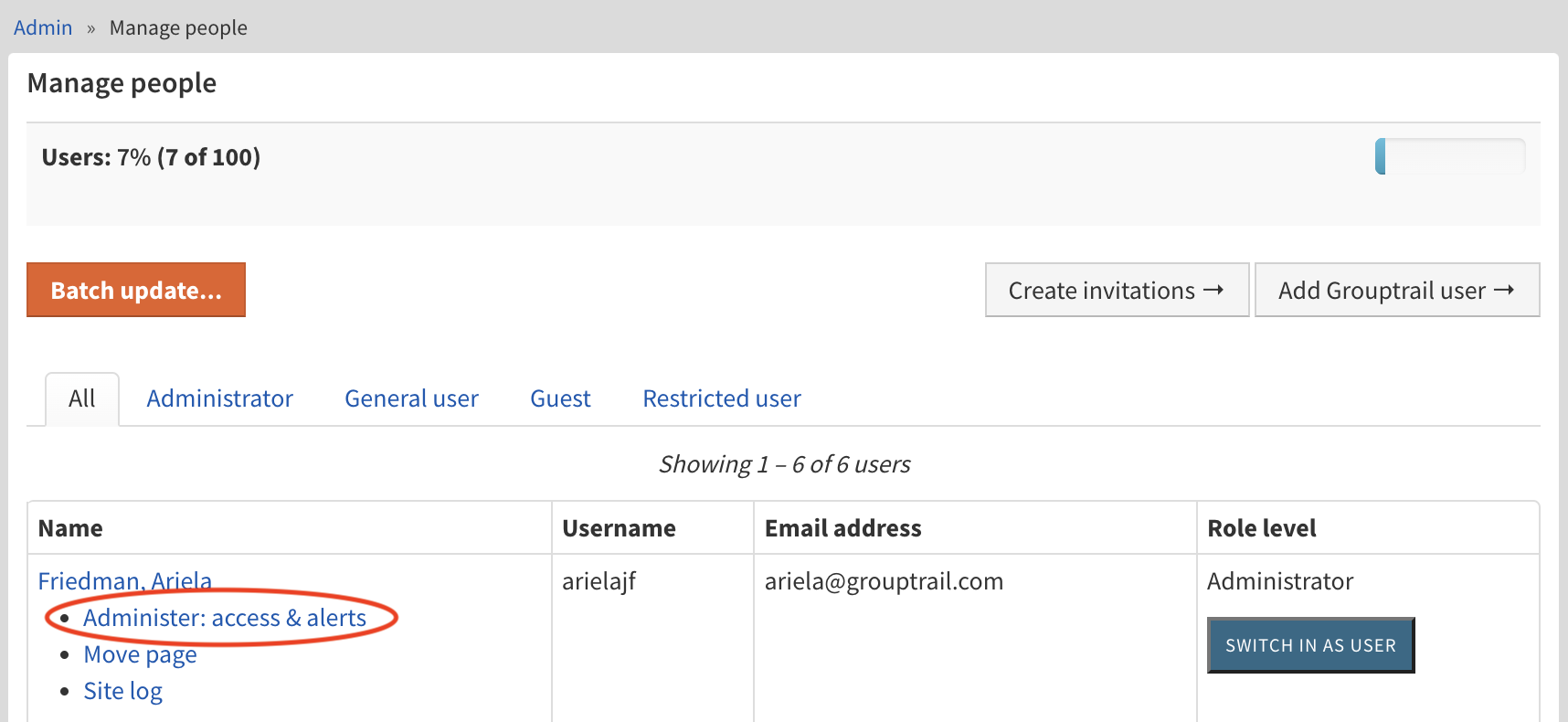Open the Site log link

point(122,692)
